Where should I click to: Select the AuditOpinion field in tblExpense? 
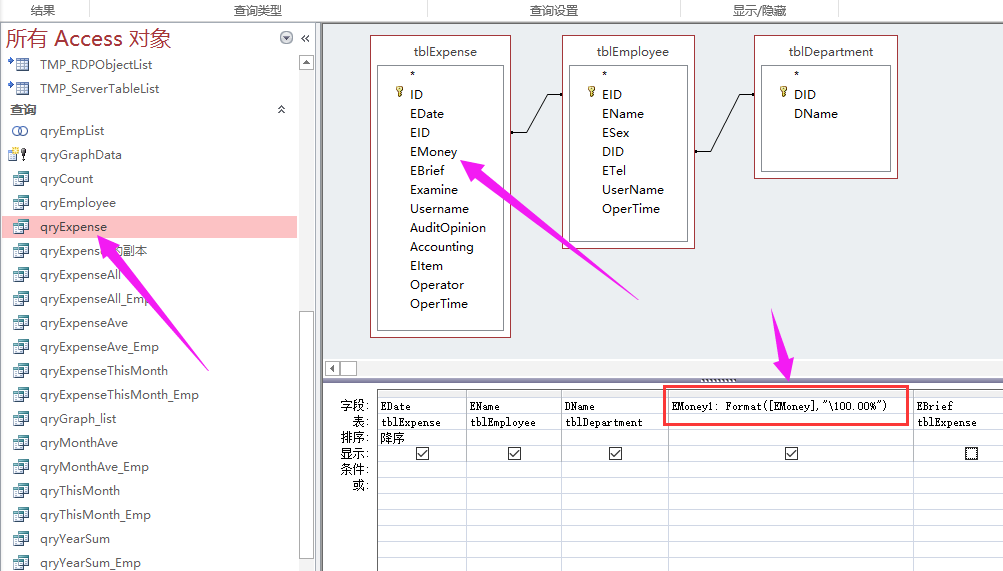(x=448, y=228)
